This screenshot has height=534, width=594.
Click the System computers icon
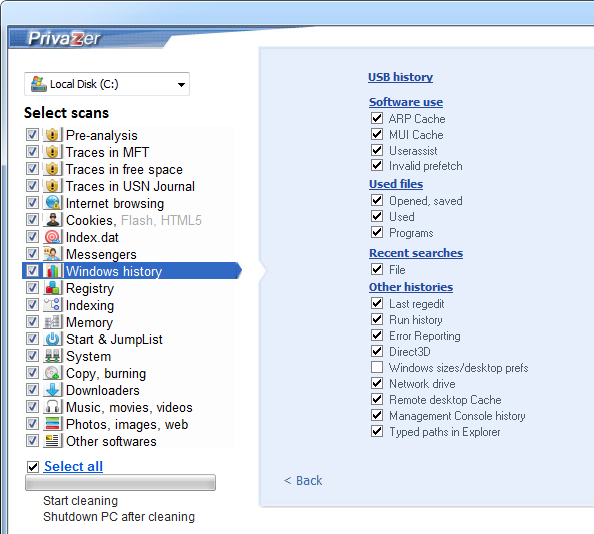coord(52,356)
